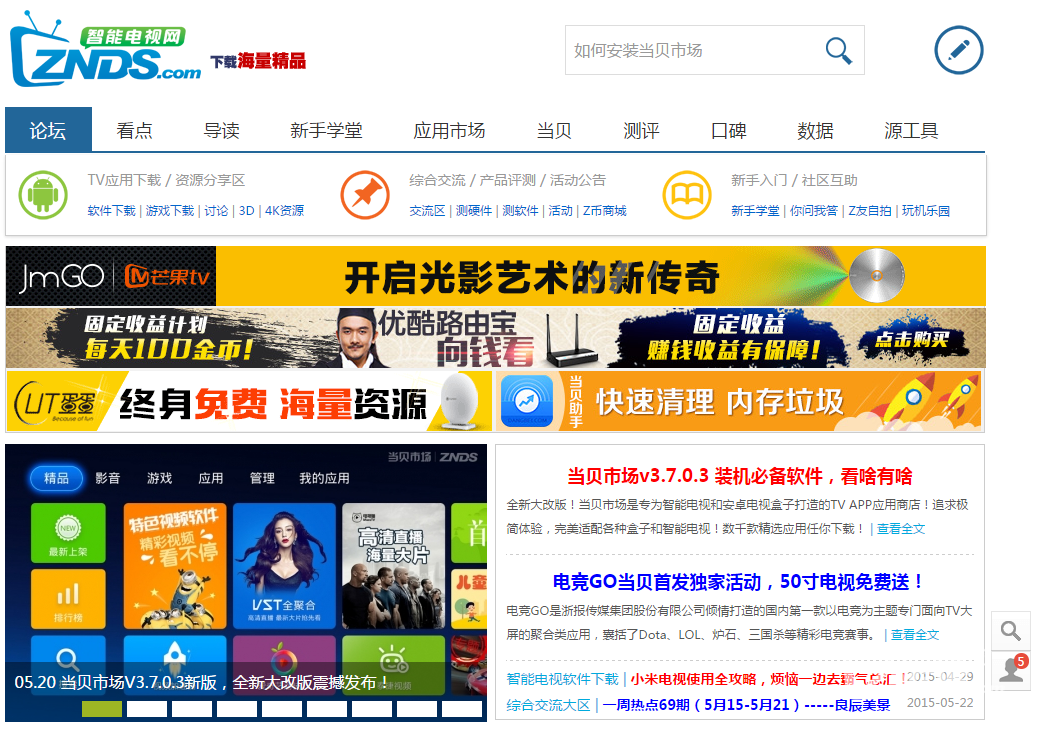Go to the 源工具 navigation item
Image resolution: width=1053 pixels, height=734 pixels.
(x=911, y=130)
